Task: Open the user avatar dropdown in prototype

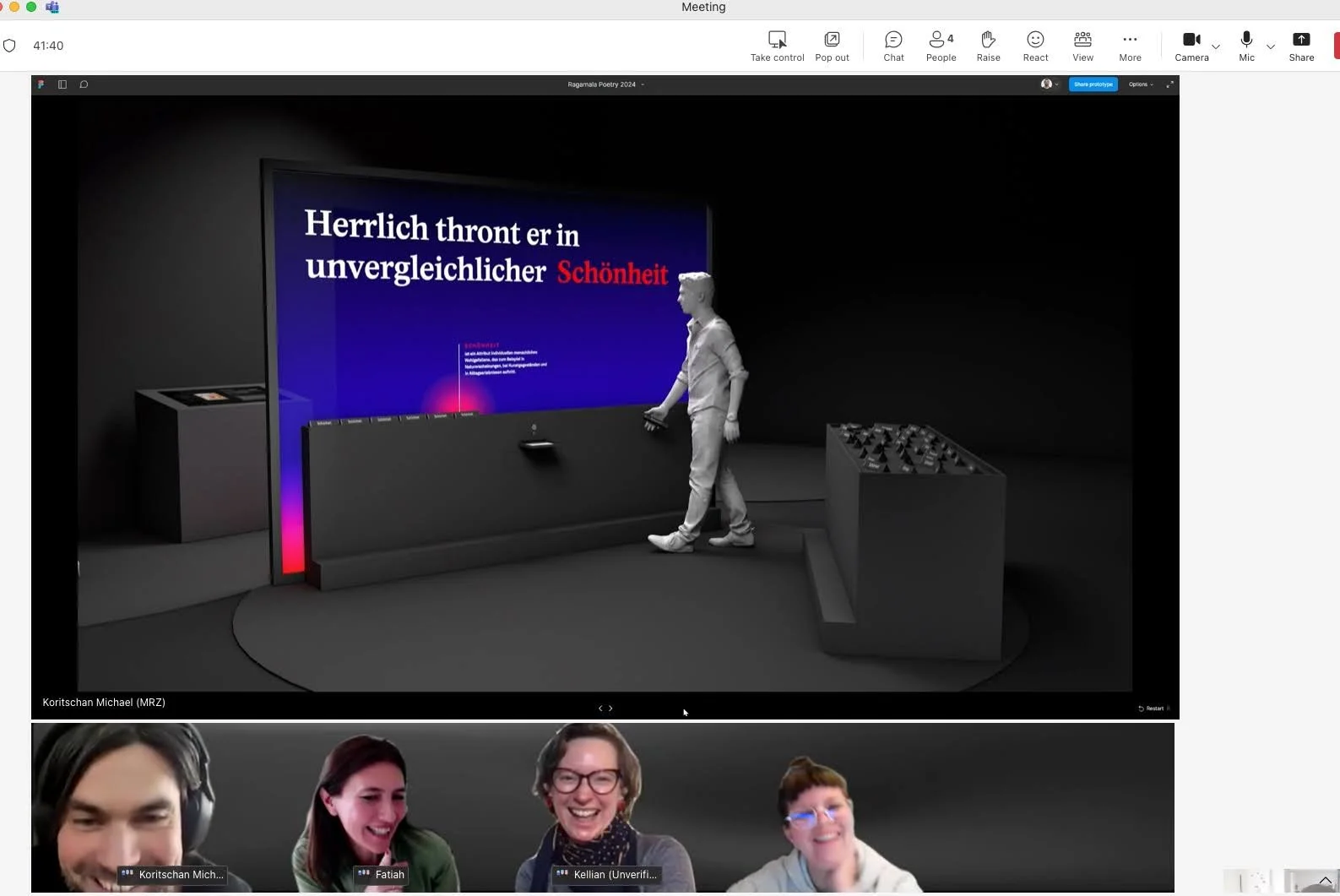Action: click(x=1050, y=84)
